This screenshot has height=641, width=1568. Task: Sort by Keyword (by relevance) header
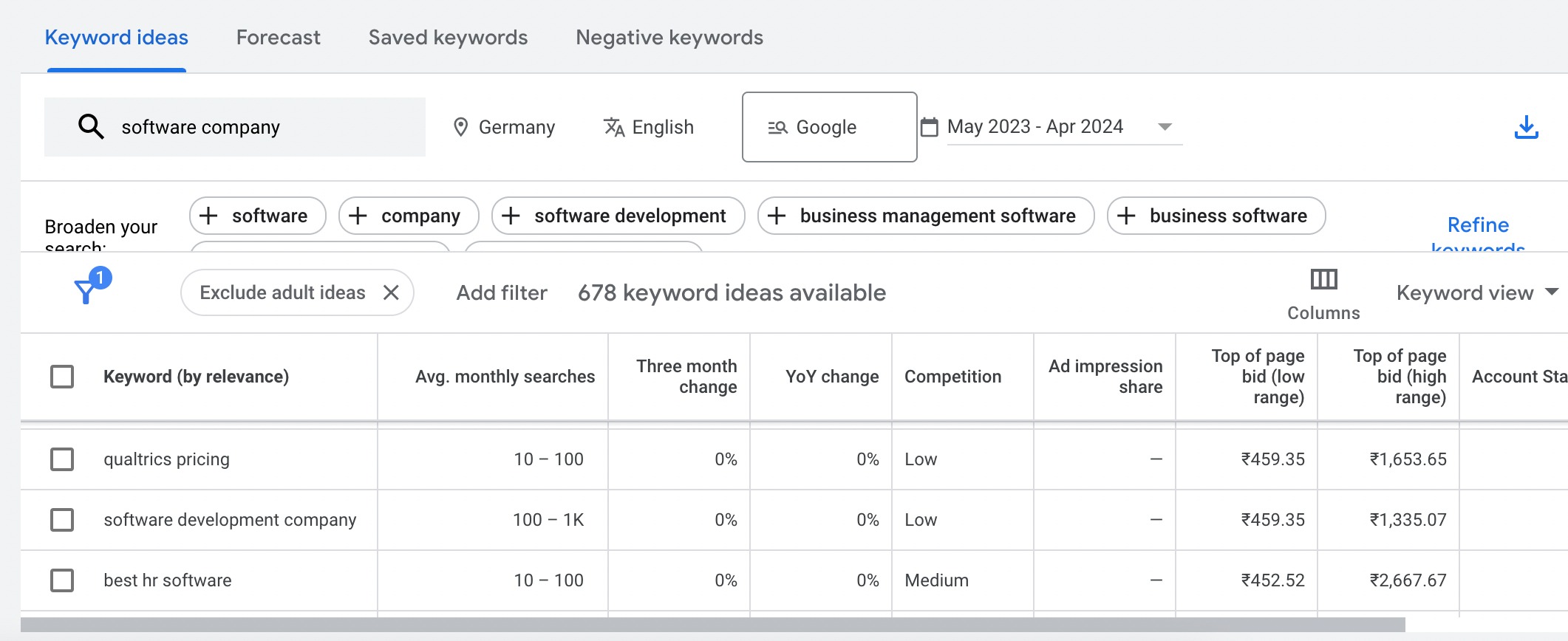click(196, 377)
